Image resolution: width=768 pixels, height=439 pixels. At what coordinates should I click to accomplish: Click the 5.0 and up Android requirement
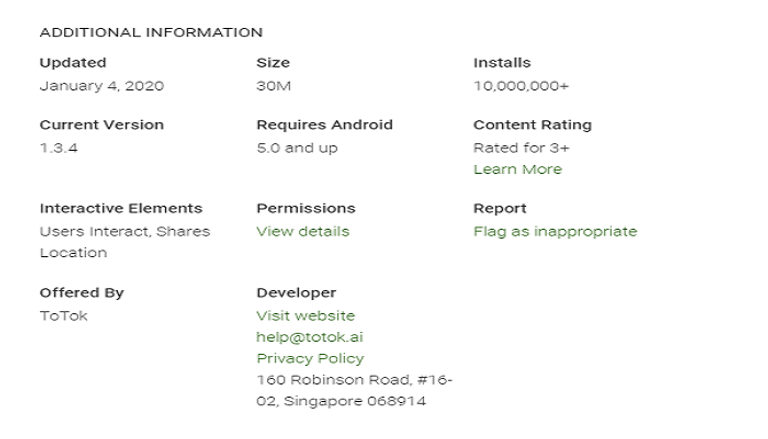(297, 148)
